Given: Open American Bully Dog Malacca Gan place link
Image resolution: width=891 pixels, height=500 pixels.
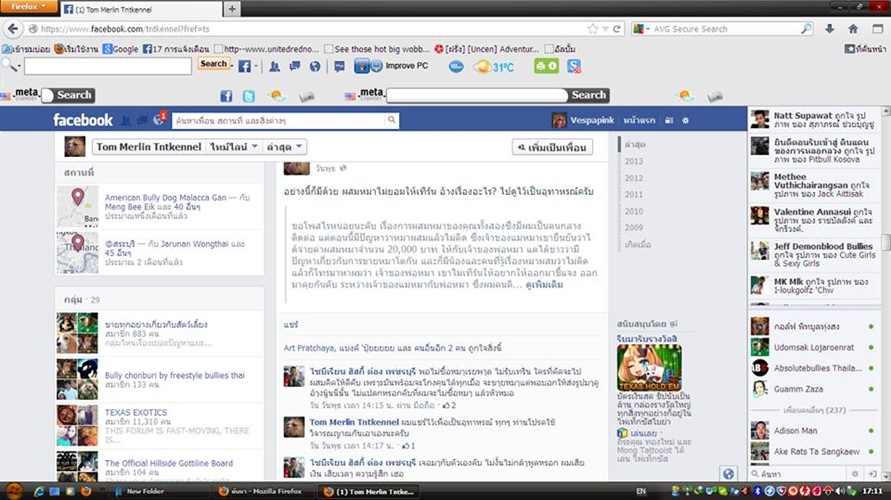Looking at the screenshot, I should click(165, 198).
